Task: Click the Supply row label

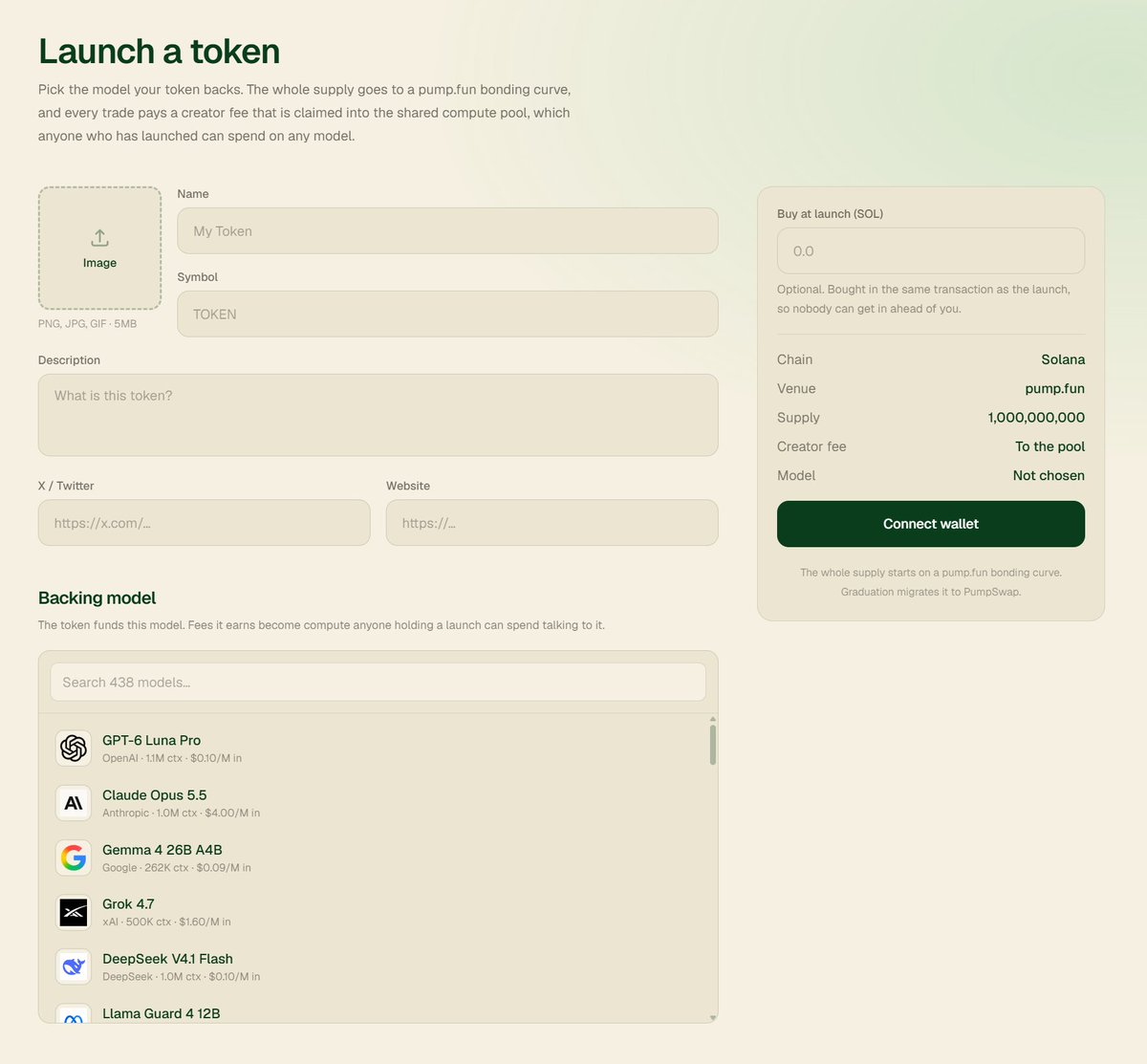Action: click(x=798, y=417)
